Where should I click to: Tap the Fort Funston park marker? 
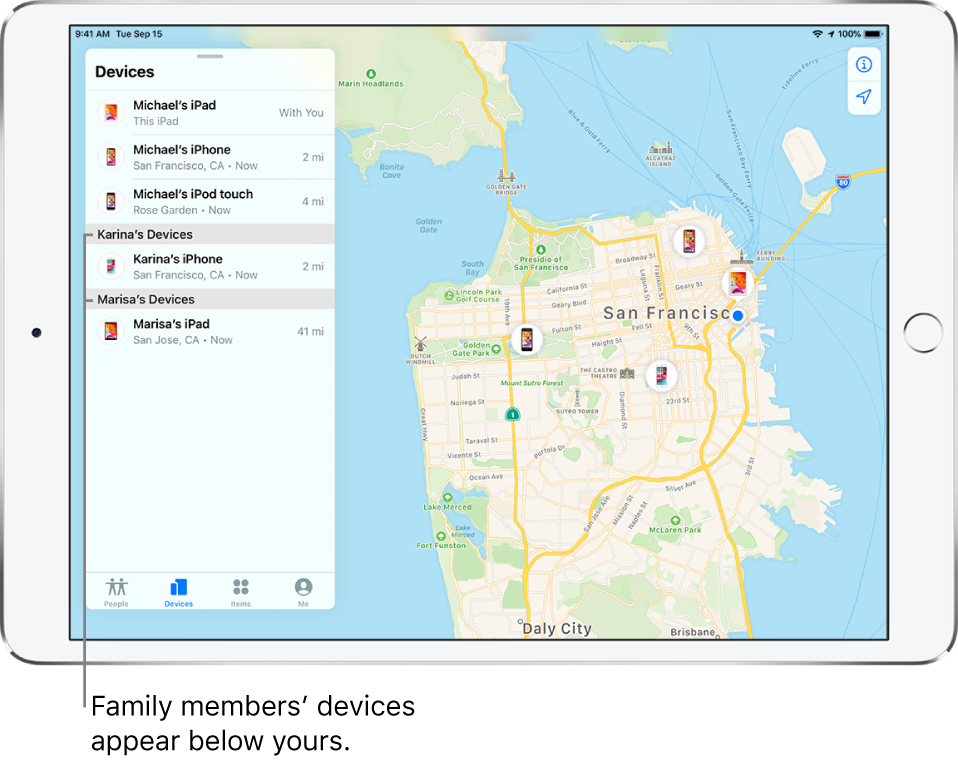point(441,536)
